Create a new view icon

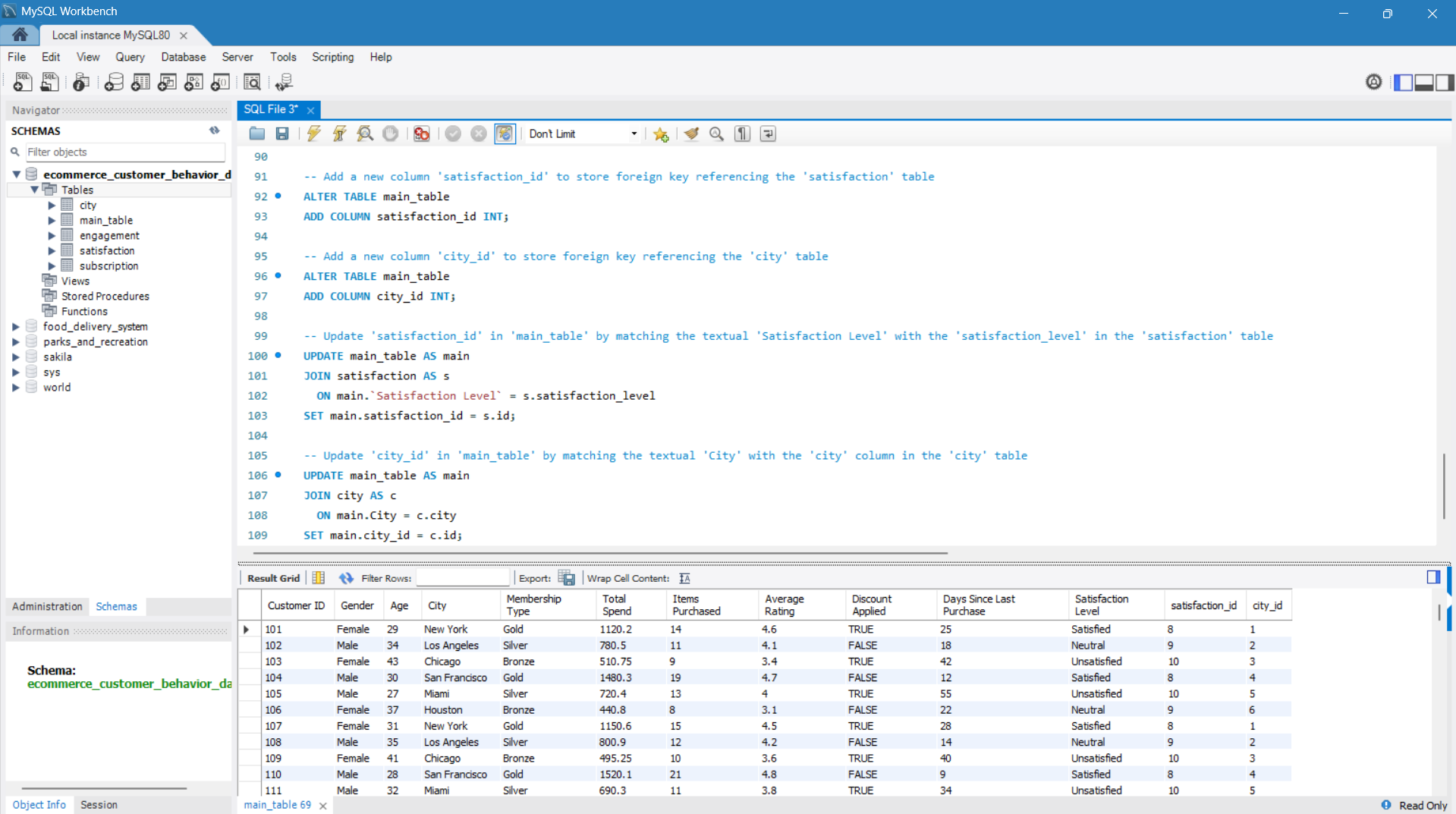tap(167, 82)
